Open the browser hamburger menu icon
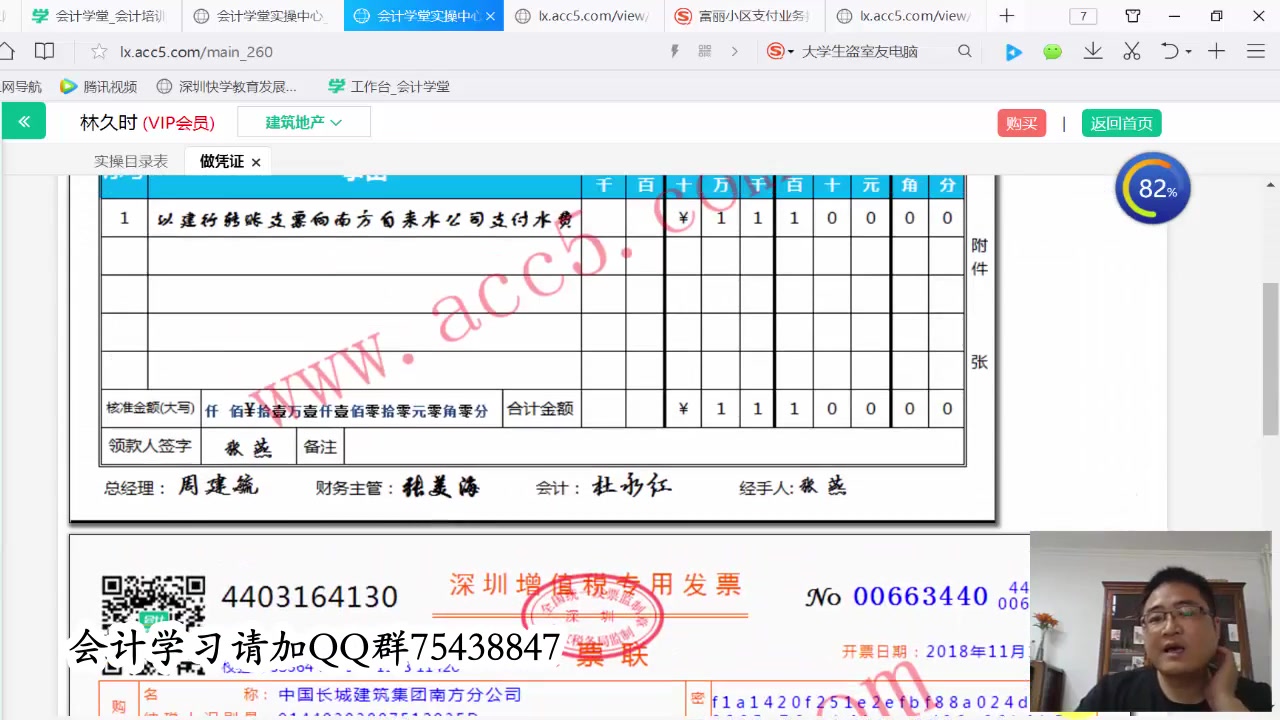 1255,52
